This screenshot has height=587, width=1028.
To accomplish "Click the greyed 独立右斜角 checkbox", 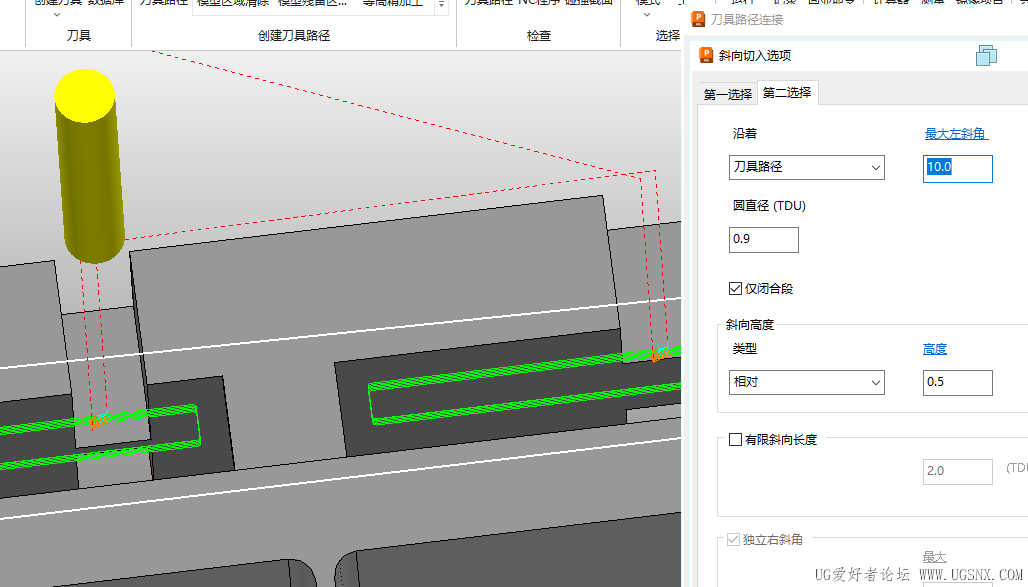I will coord(734,540).
